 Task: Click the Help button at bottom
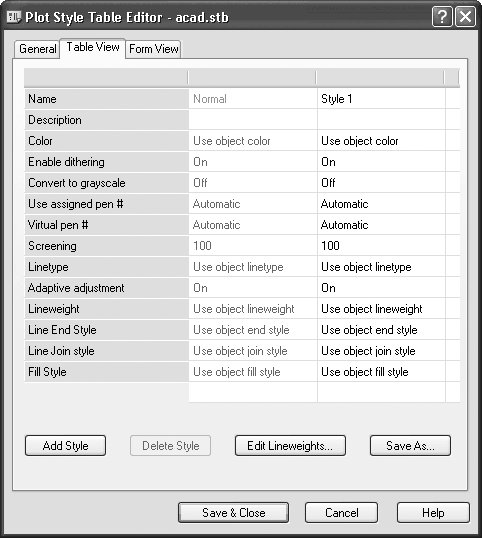[x=433, y=513]
